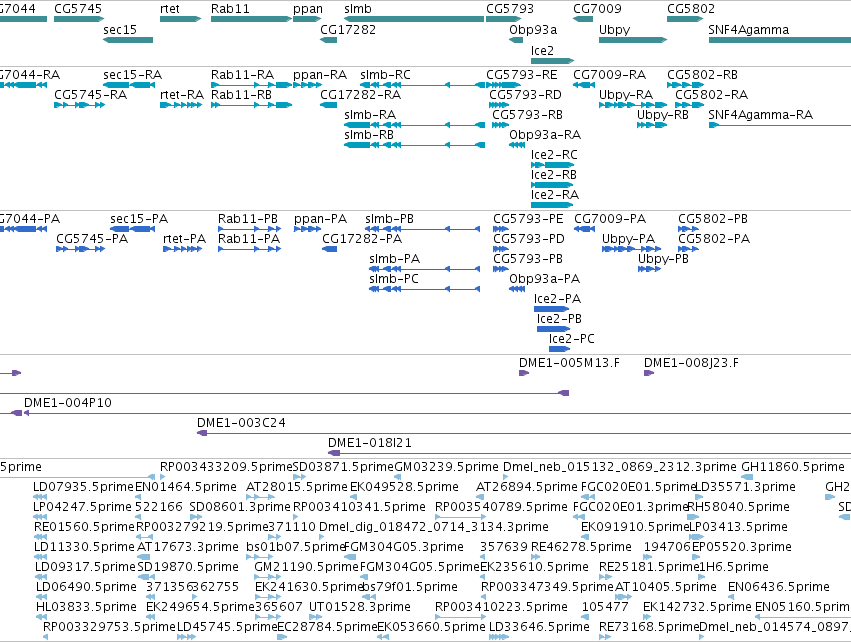Select EST label UT01528.3prime
This screenshot has height=642, width=851.
point(360,607)
